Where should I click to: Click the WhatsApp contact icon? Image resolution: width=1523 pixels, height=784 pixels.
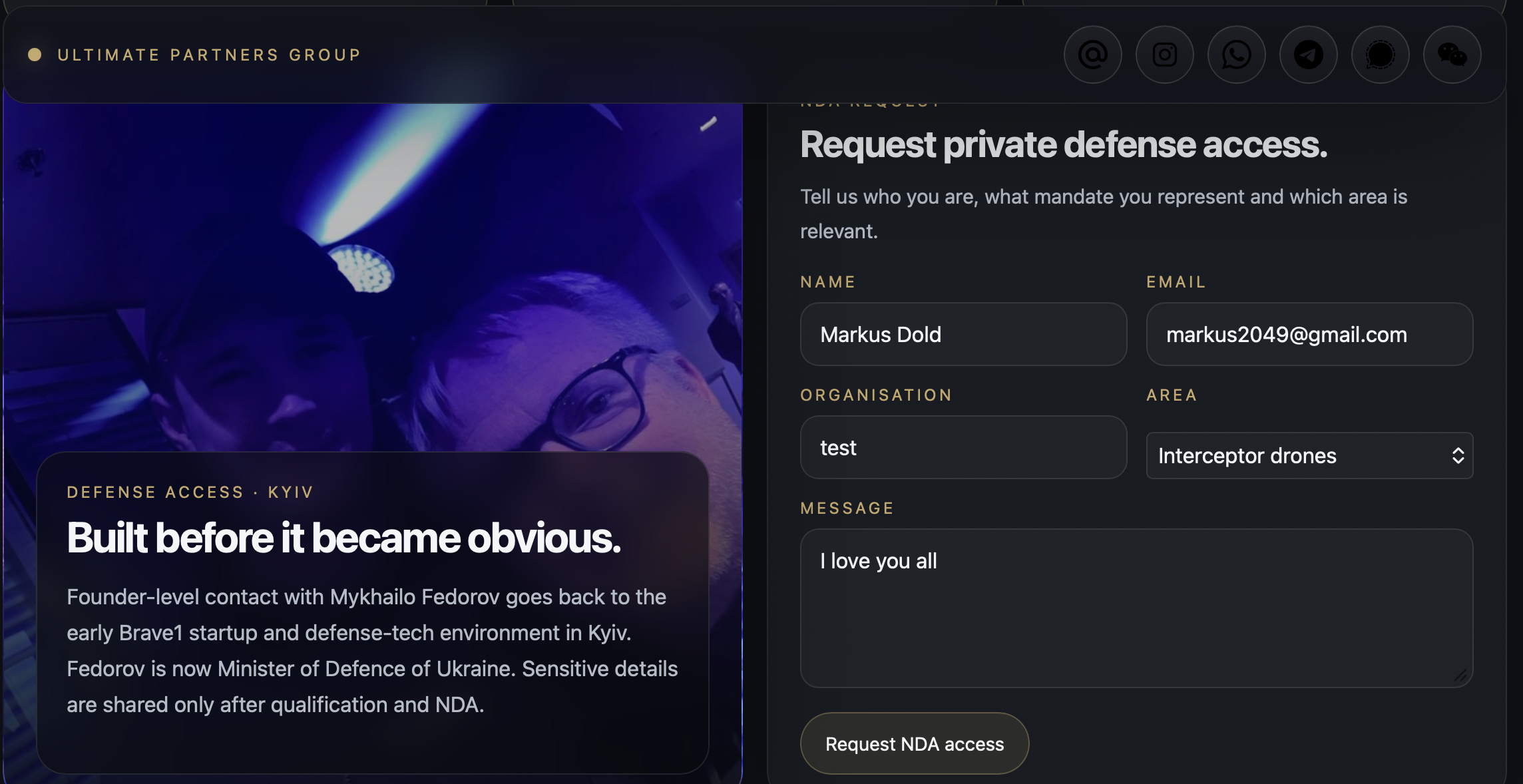coord(1236,55)
